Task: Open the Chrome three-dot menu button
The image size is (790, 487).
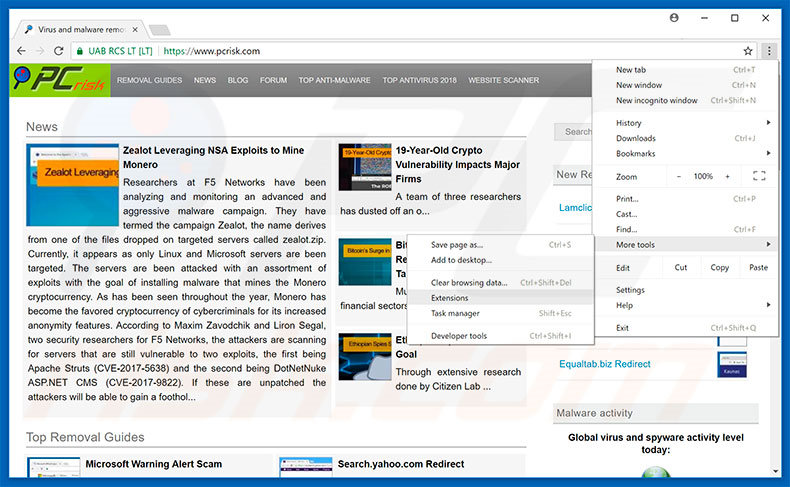Action: click(769, 51)
